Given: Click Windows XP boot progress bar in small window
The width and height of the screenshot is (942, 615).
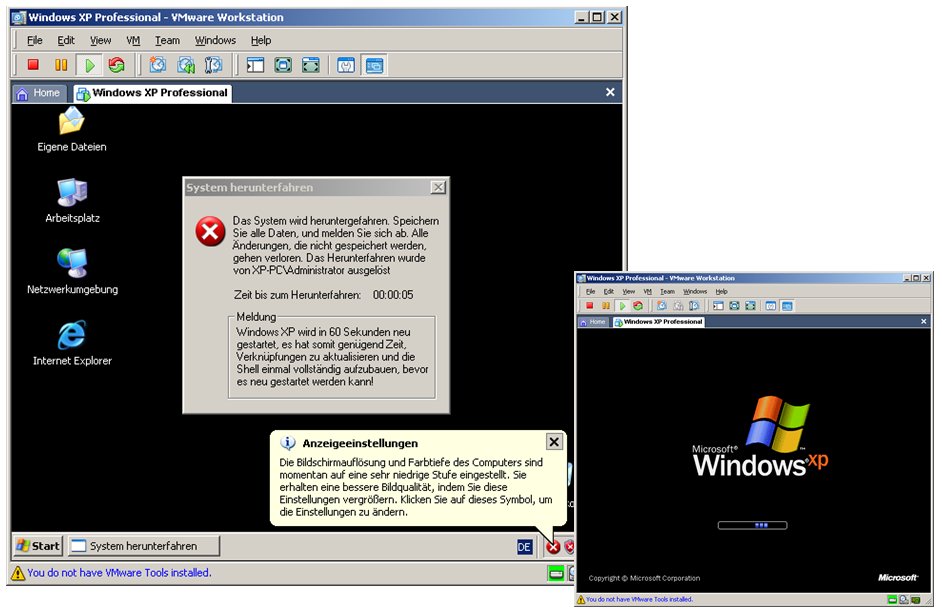Looking at the screenshot, I should click(x=752, y=525).
